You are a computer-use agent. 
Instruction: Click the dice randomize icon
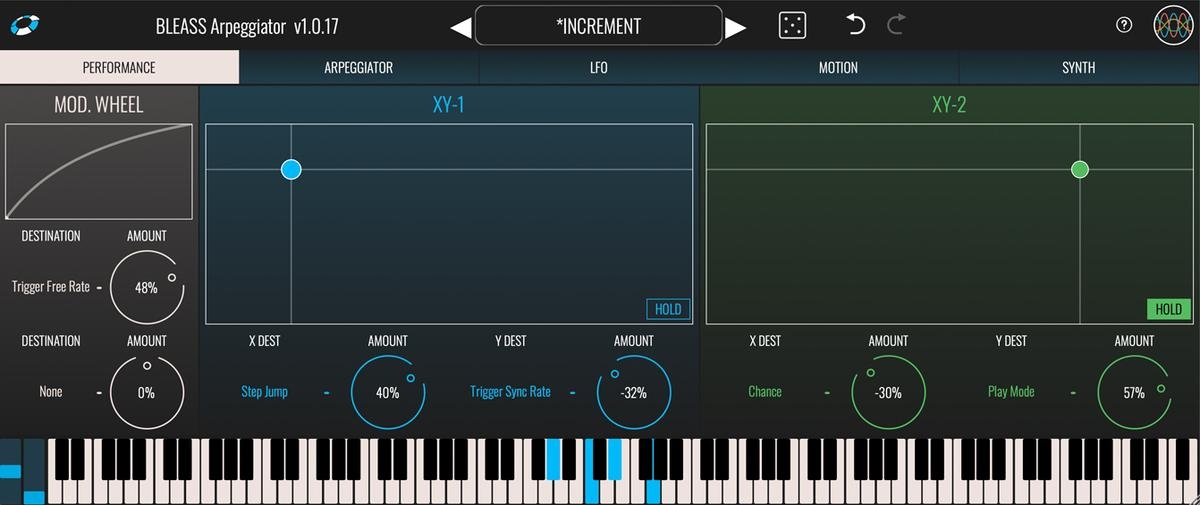click(x=792, y=26)
